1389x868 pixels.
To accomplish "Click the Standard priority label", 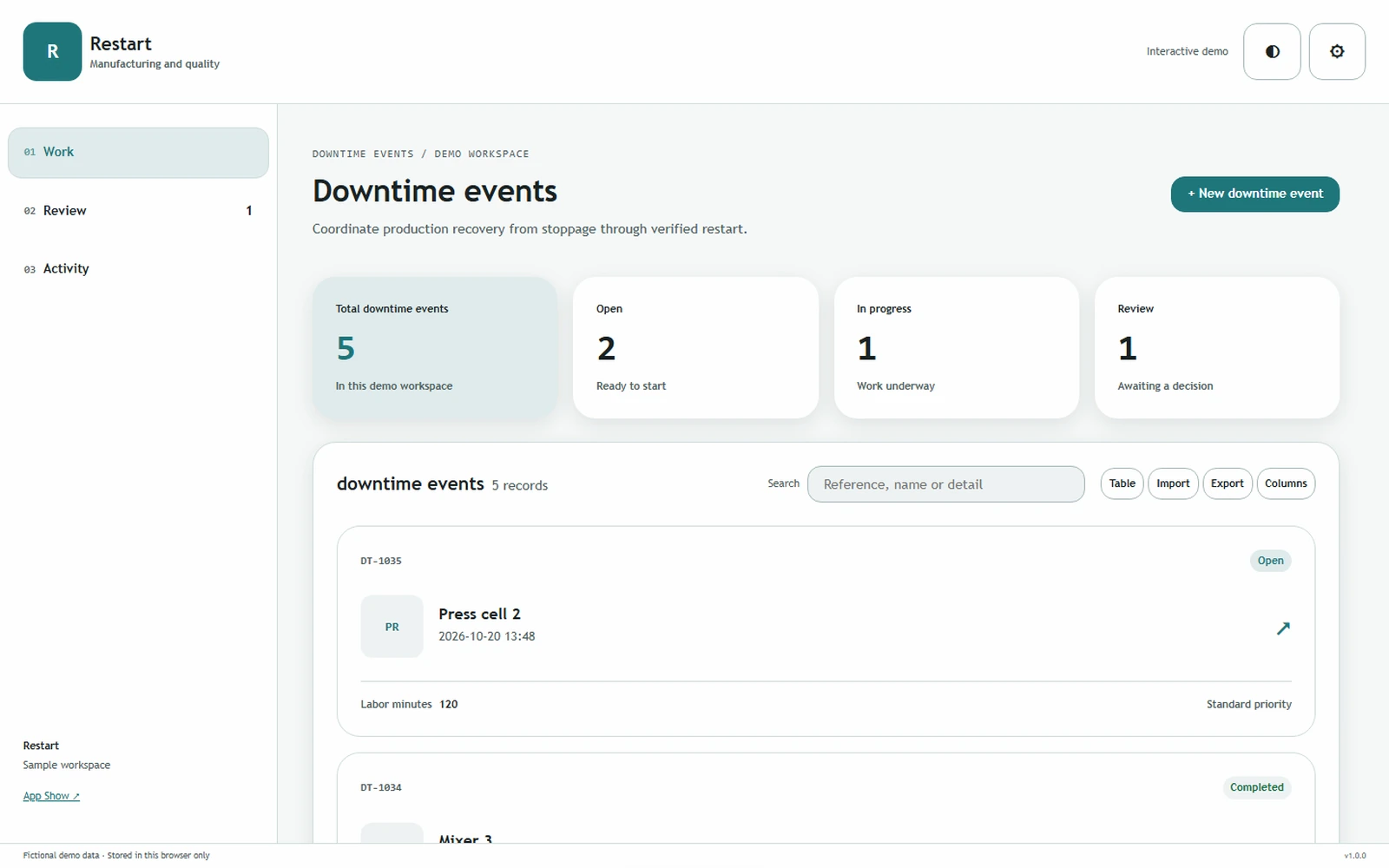I will (x=1248, y=704).
